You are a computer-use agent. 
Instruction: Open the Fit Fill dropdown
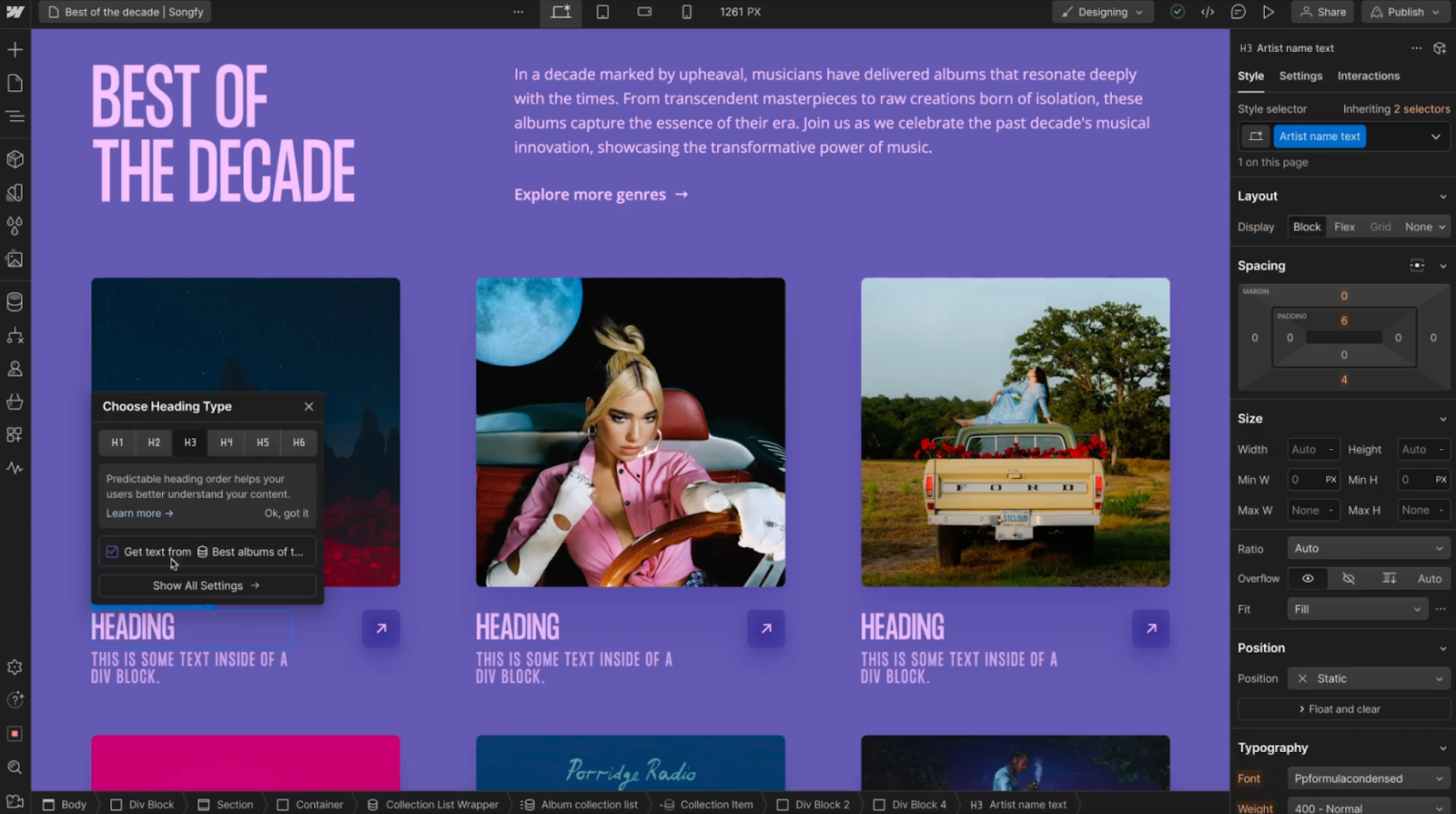tap(1357, 609)
